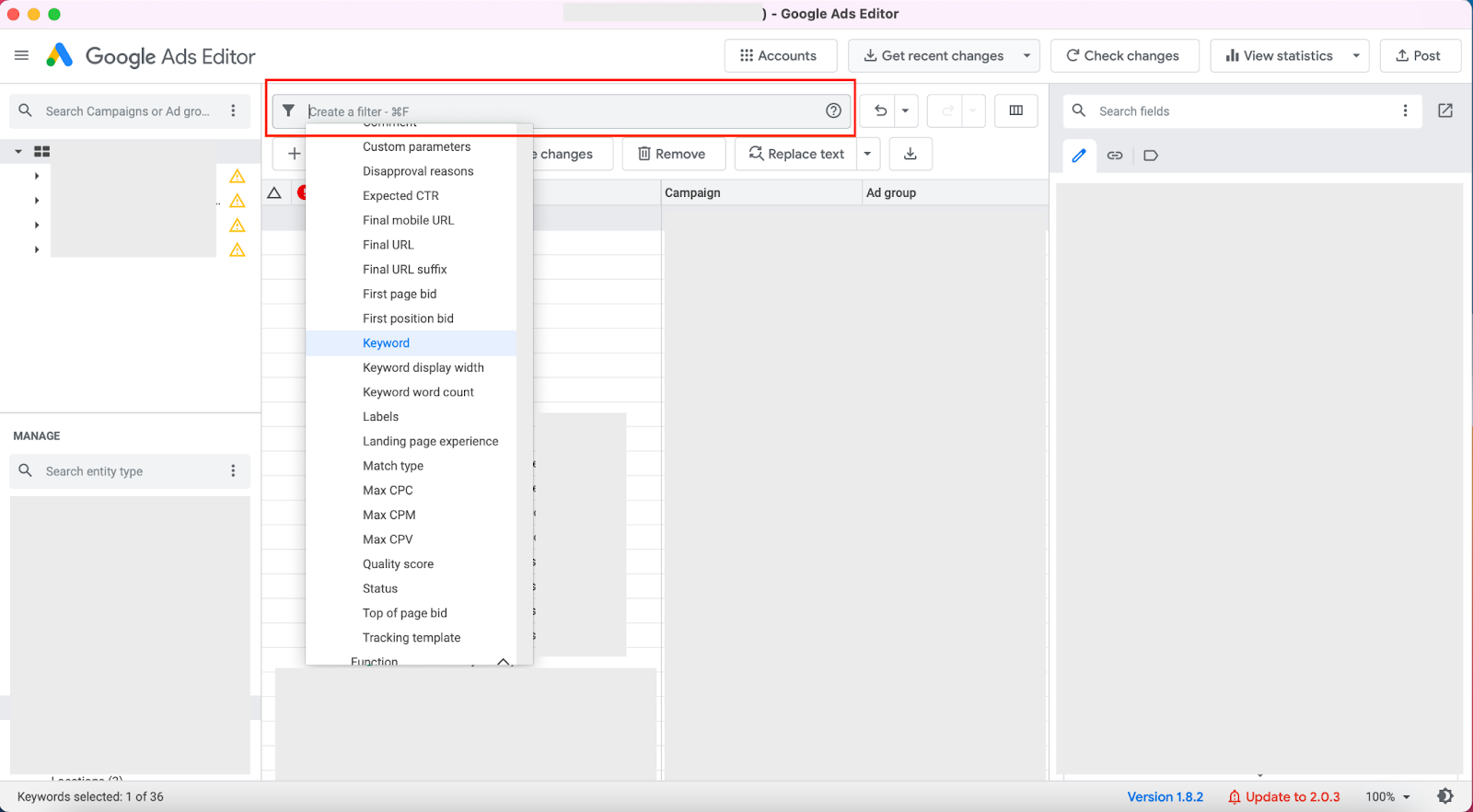Select the link URL tab icon
This screenshot has width=1473, height=812.
[1115, 156]
